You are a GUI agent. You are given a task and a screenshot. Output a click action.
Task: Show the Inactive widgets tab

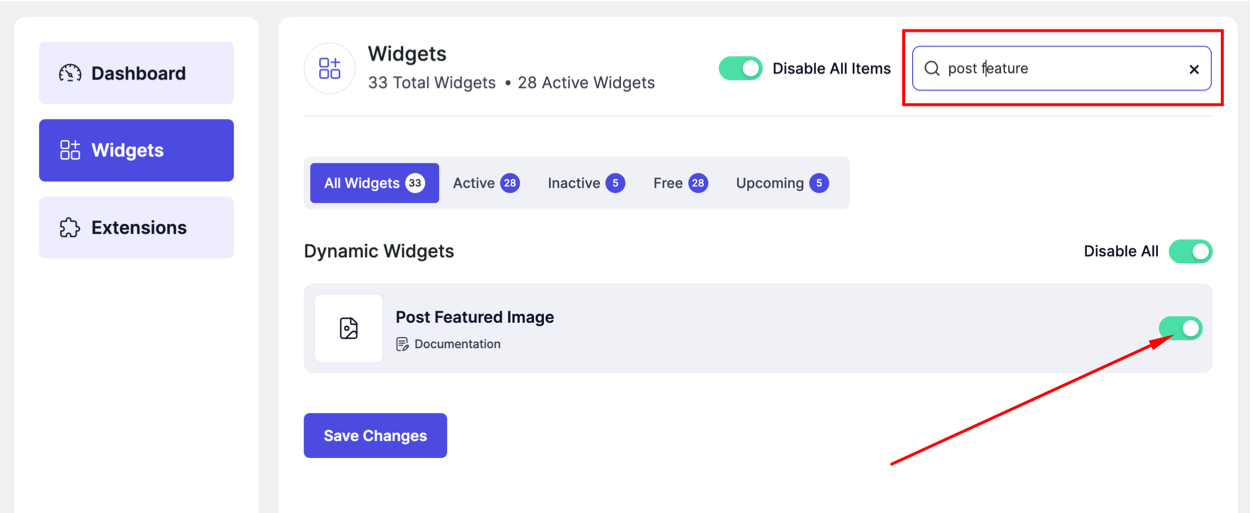tap(586, 183)
